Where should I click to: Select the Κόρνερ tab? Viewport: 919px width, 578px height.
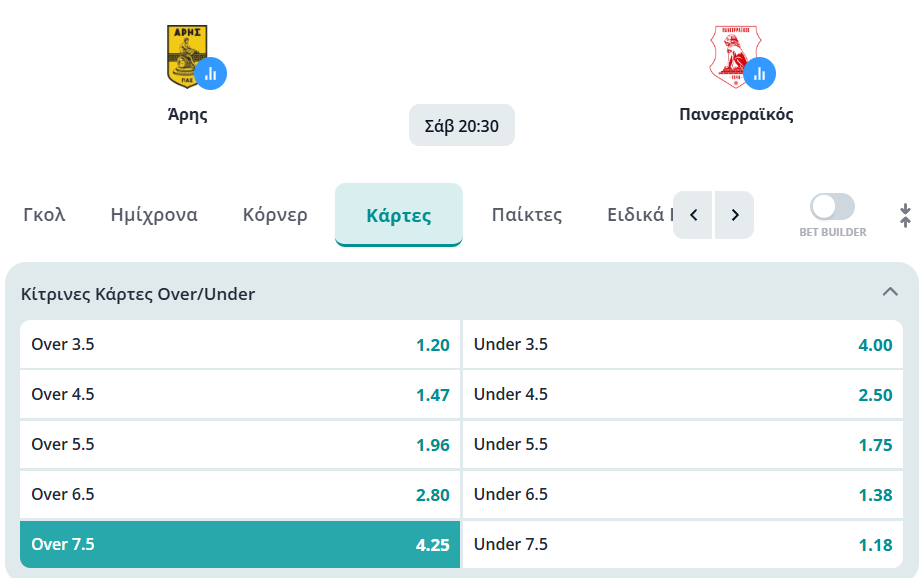(275, 215)
